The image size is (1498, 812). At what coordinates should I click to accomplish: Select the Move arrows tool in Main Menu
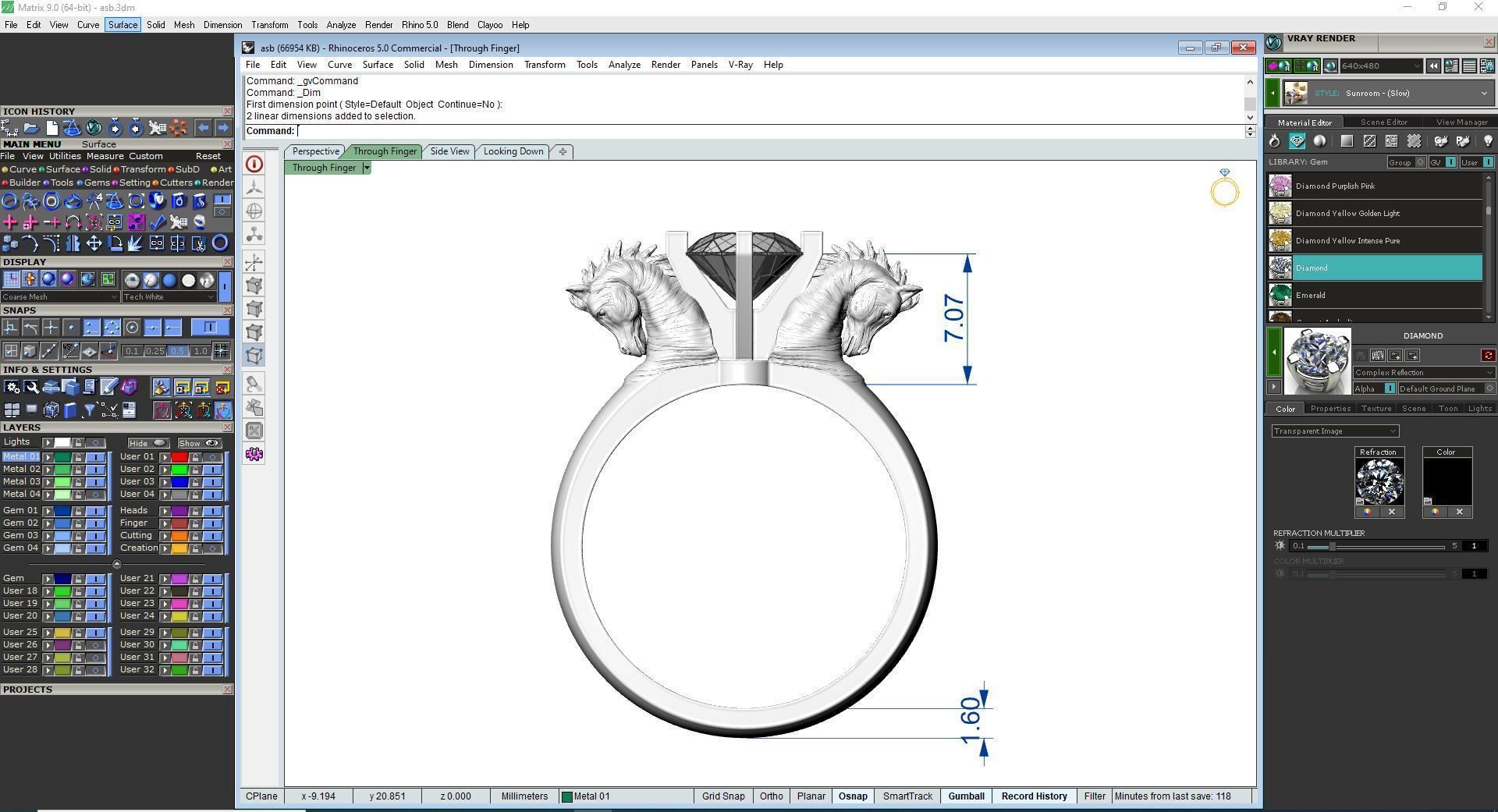(94, 244)
